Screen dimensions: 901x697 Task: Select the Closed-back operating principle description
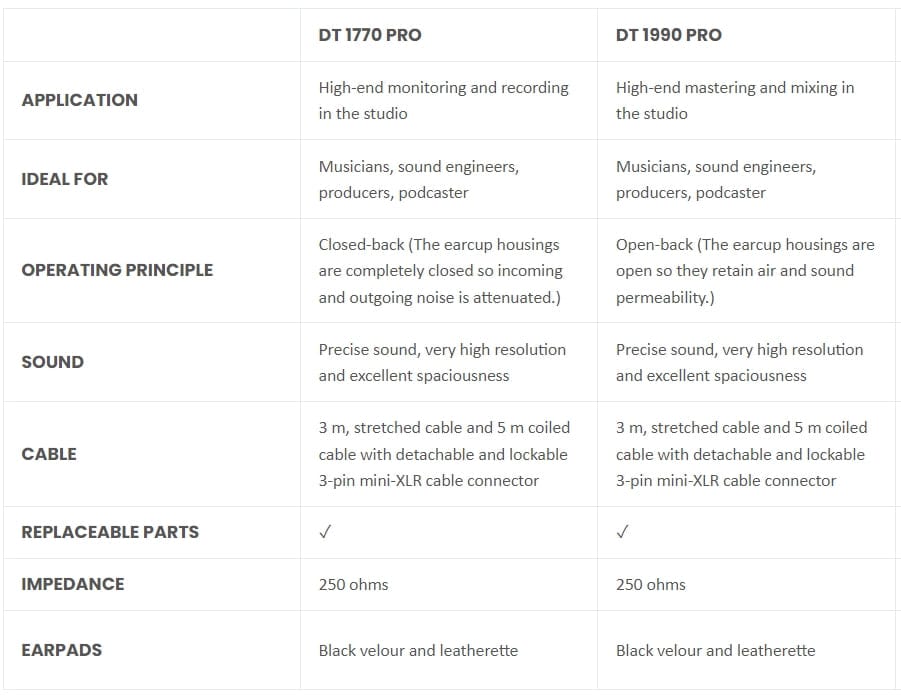click(441, 270)
